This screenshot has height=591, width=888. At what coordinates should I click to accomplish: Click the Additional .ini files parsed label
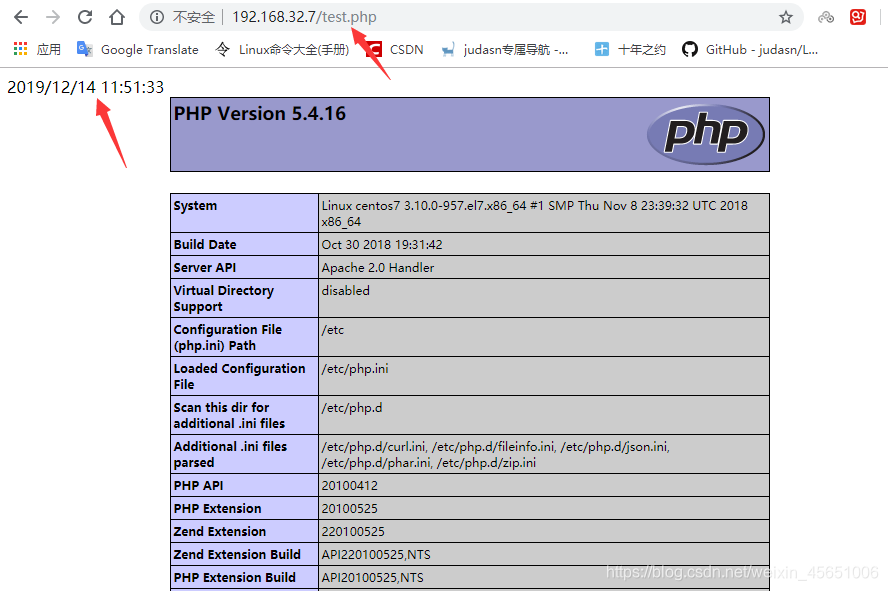[x=230, y=454]
